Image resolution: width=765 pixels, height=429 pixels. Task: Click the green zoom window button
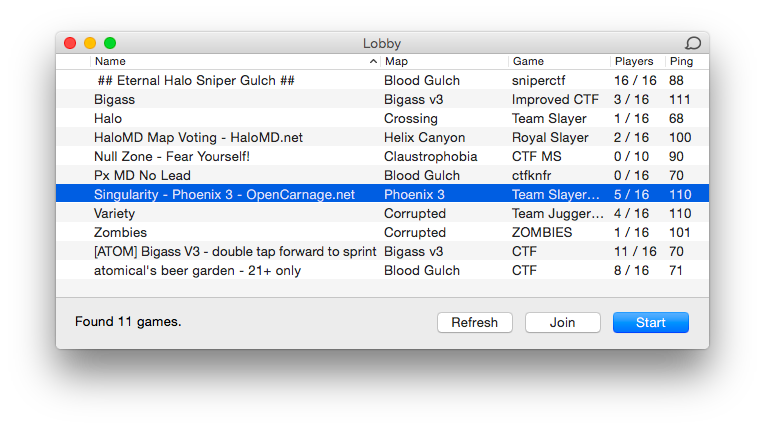(110, 43)
